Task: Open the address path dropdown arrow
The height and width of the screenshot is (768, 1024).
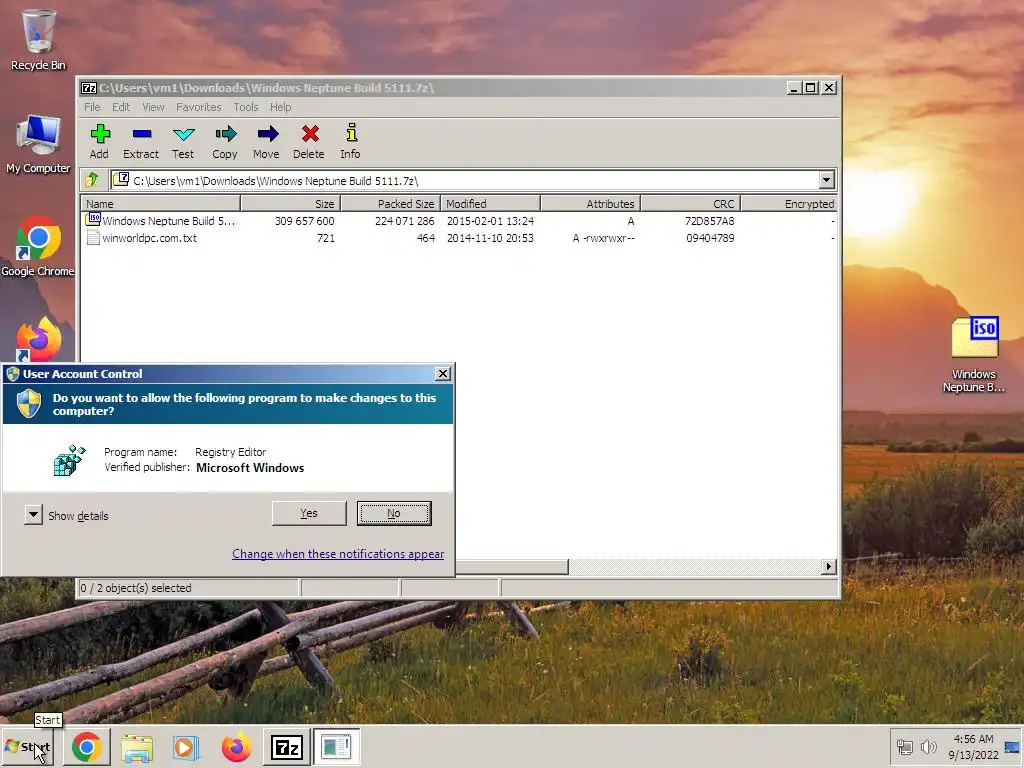Action: (x=826, y=180)
